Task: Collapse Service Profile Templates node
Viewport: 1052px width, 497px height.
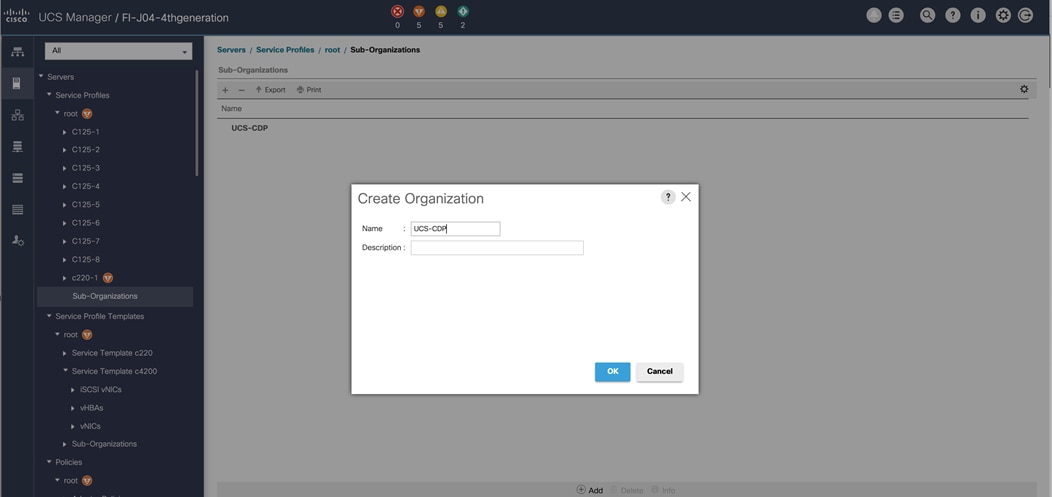Action: (x=49, y=316)
